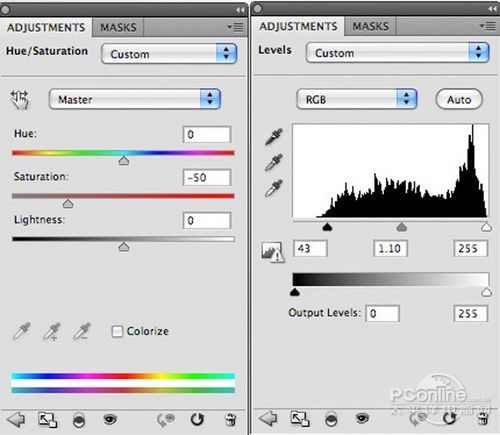Click the reset arrow in Hue/Saturation panel
500x435 pixels.
(x=197, y=420)
